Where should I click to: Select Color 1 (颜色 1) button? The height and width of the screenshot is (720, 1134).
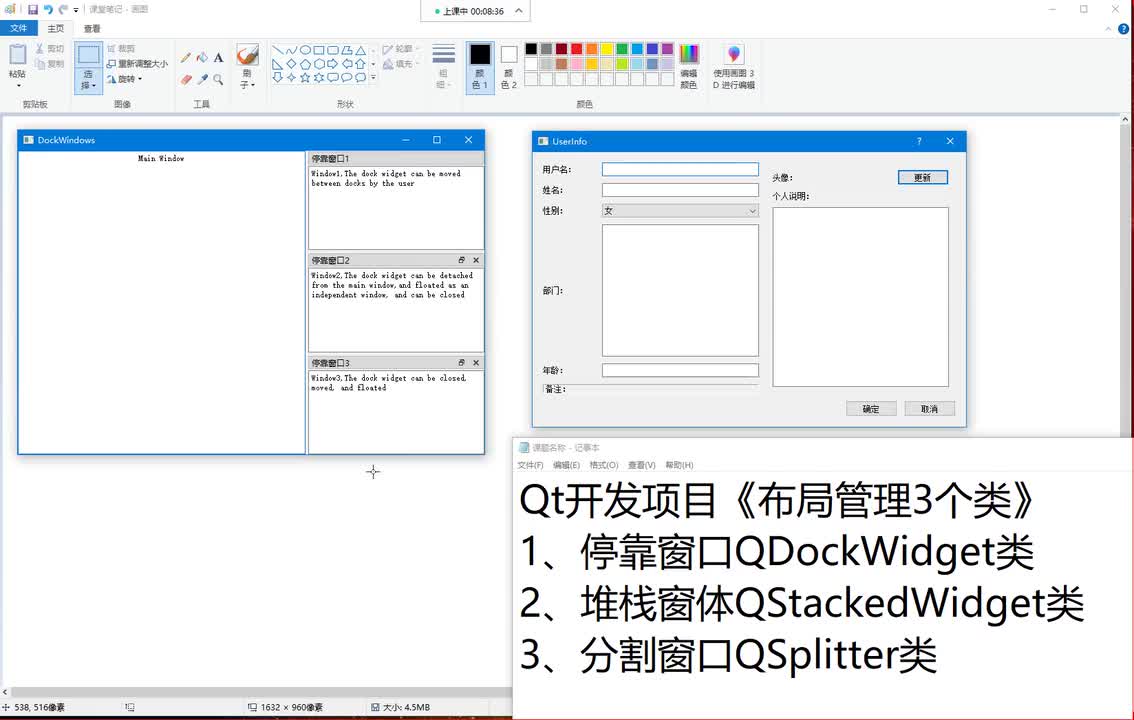tap(480, 67)
